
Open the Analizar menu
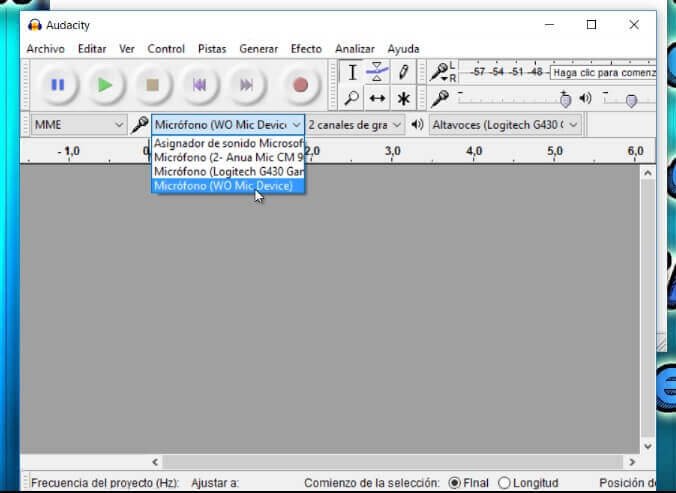[355, 49]
